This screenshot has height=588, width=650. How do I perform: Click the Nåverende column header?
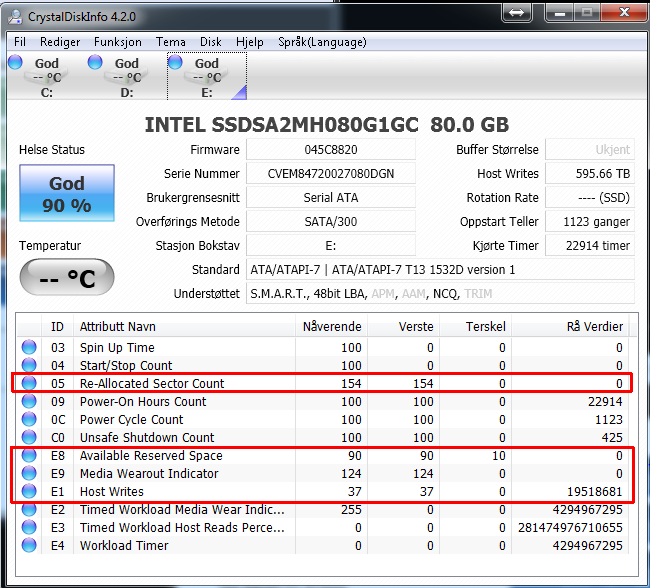[332, 326]
